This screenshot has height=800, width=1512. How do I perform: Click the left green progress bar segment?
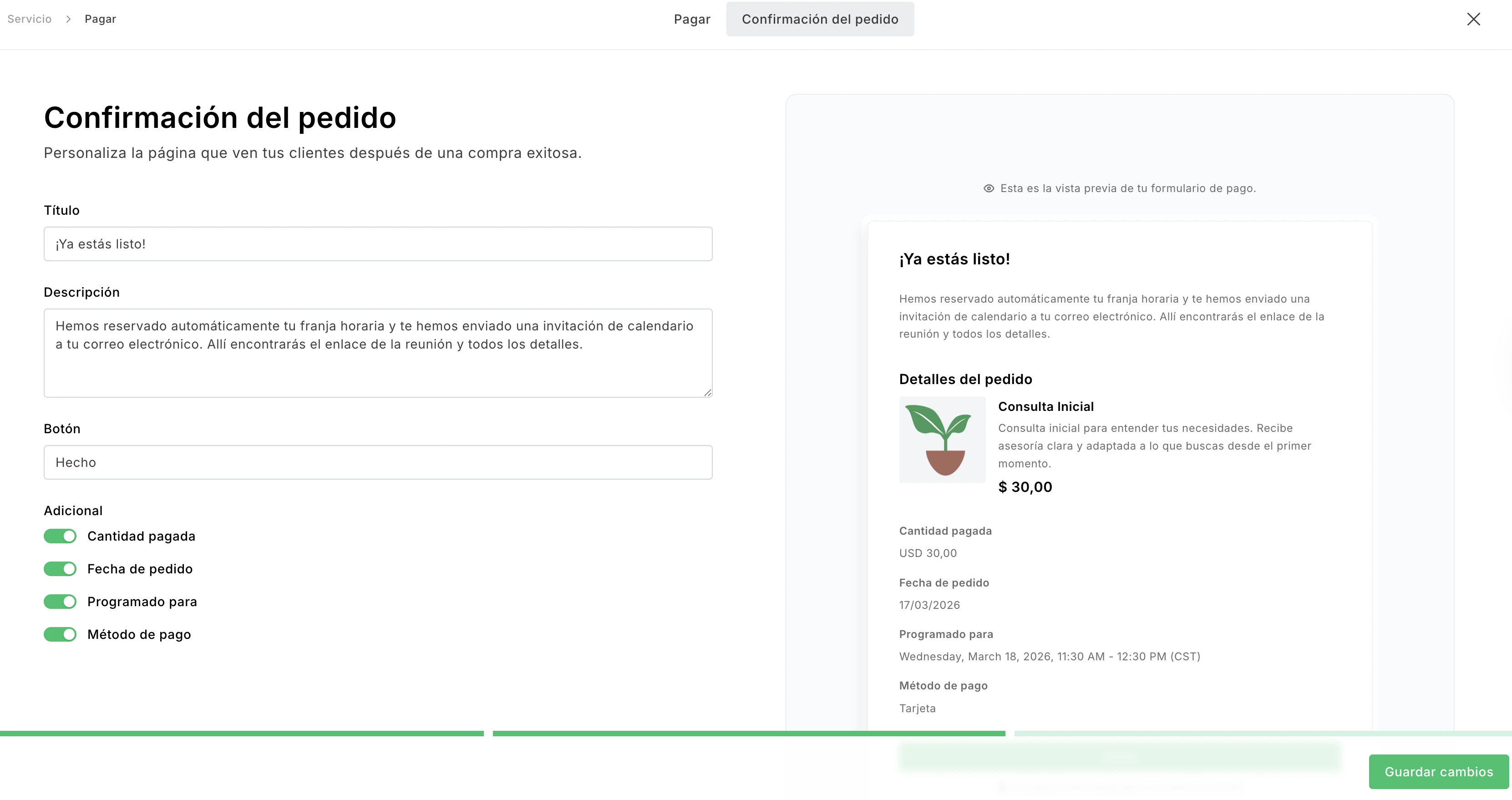pyautogui.click(x=242, y=733)
